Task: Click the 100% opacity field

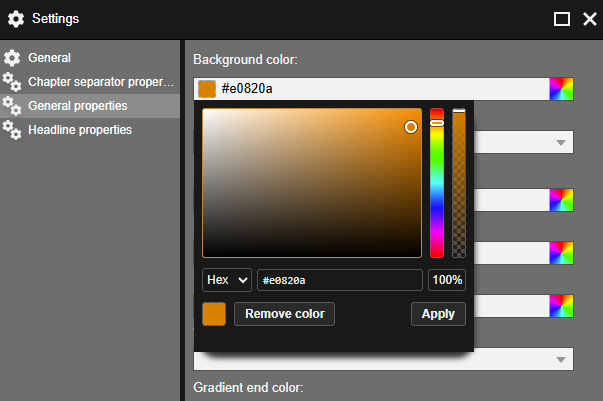Action: (x=447, y=280)
